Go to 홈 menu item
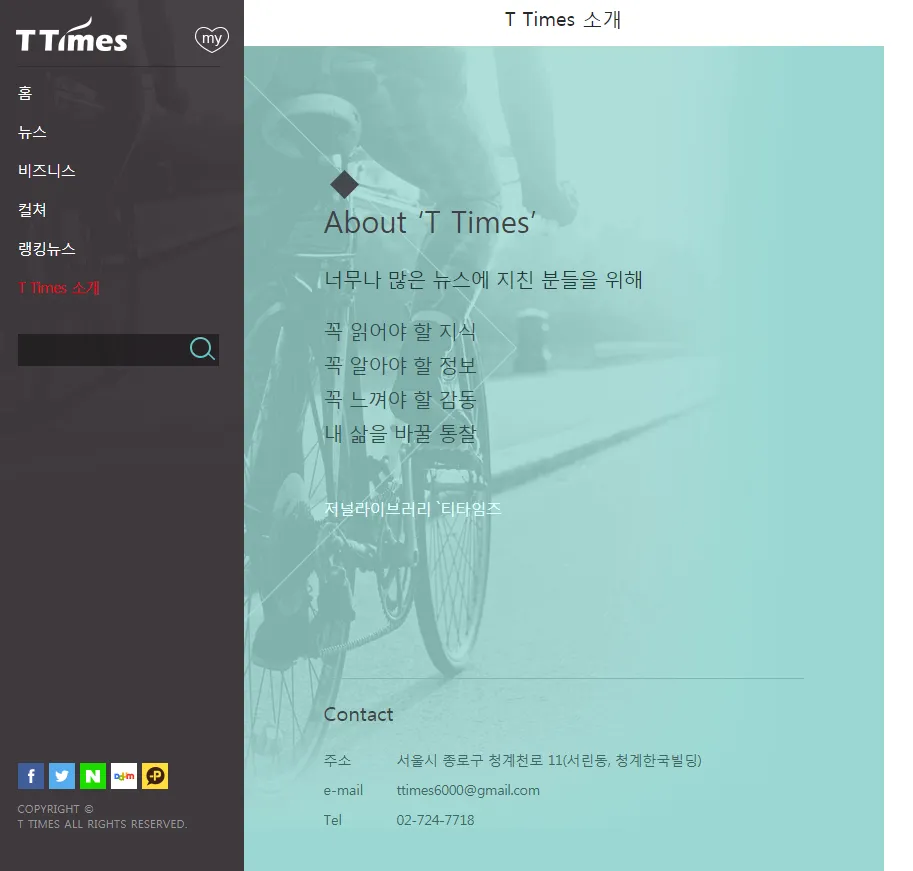This screenshot has width=913, height=871. click(25, 93)
